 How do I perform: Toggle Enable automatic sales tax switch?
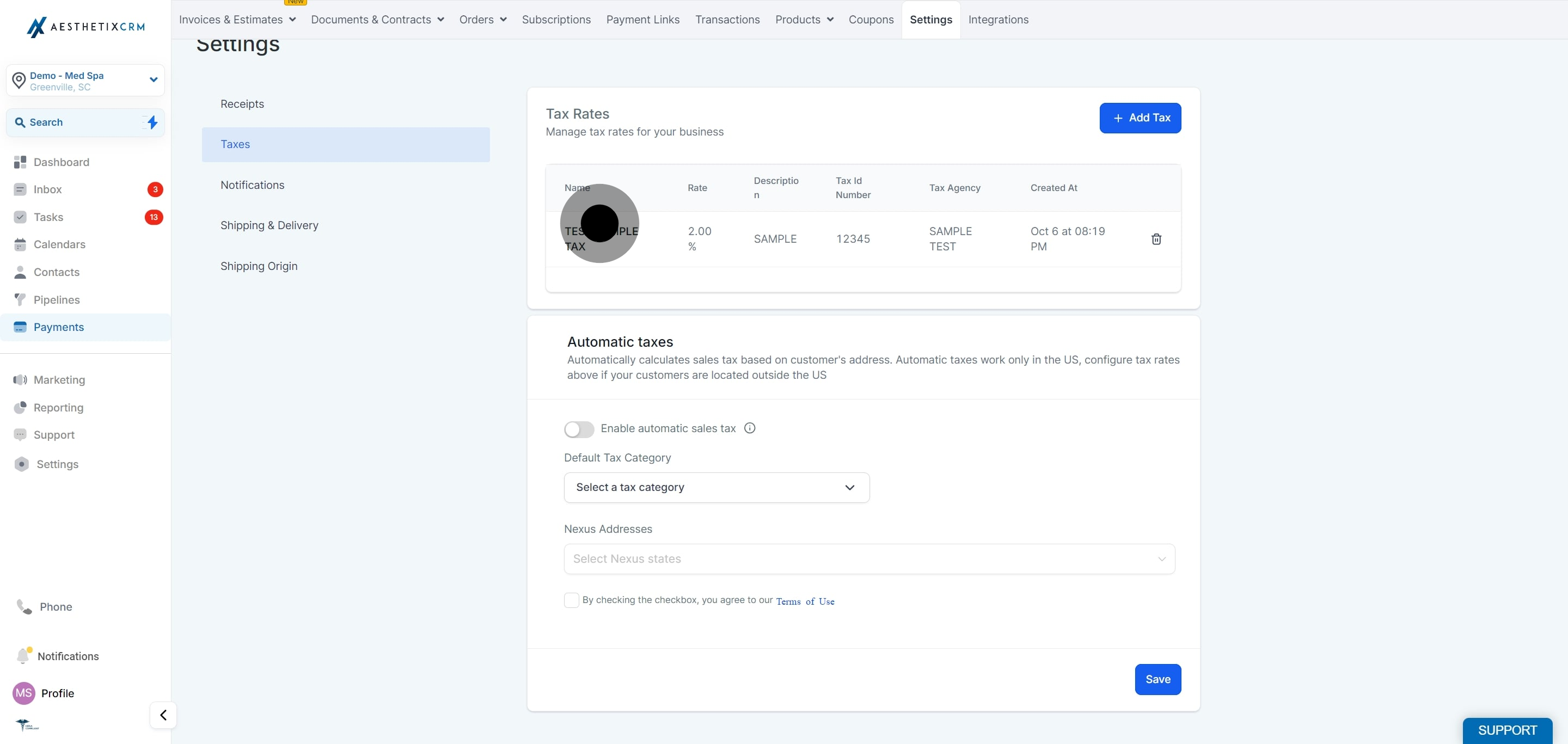point(579,429)
